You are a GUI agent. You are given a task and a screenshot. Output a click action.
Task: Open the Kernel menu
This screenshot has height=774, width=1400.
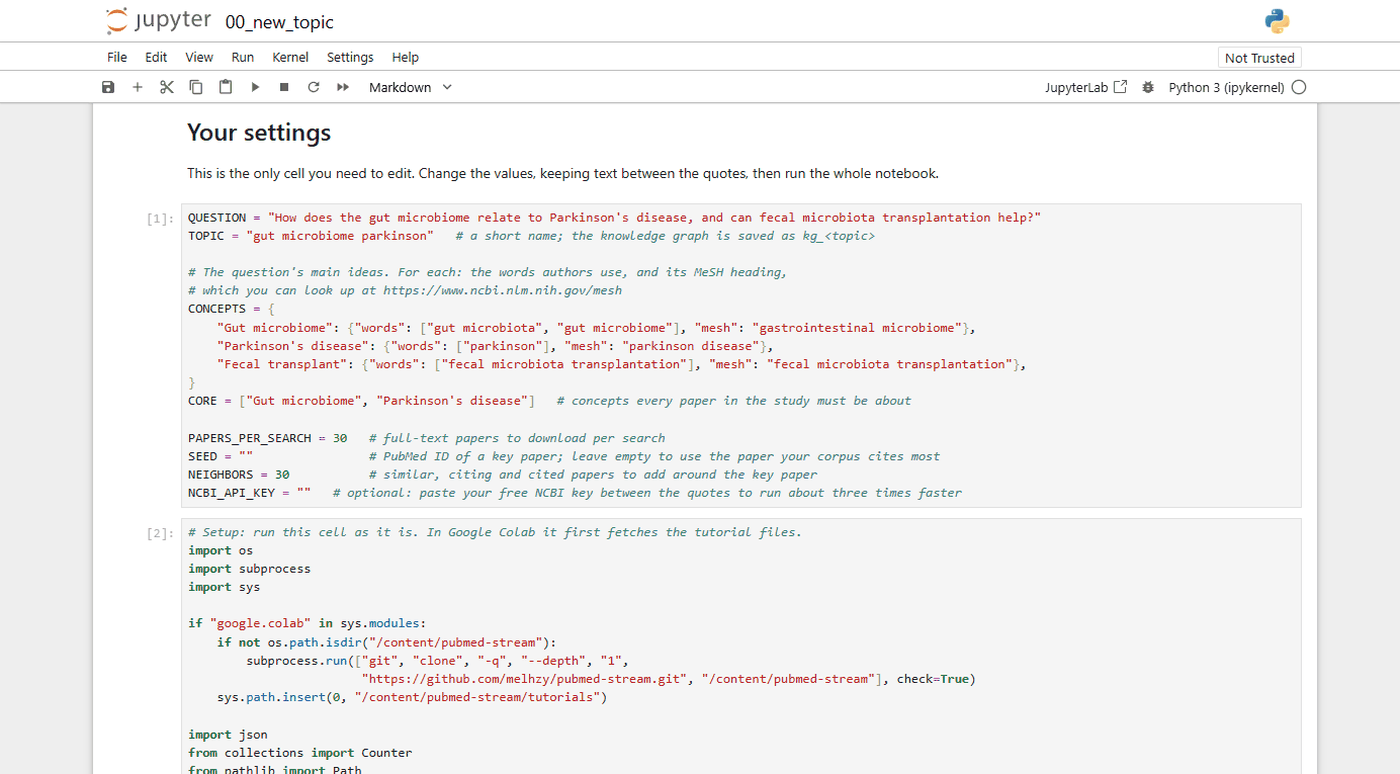290,57
